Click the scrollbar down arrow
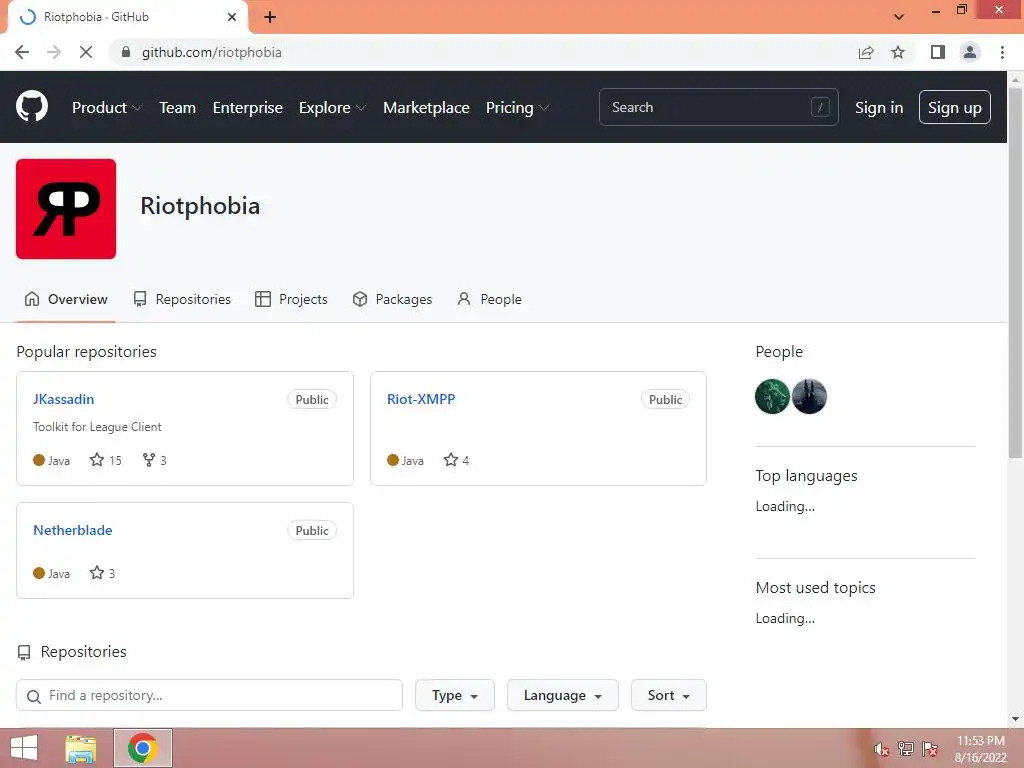Image resolution: width=1024 pixels, height=768 pixels. point(1015,719)
